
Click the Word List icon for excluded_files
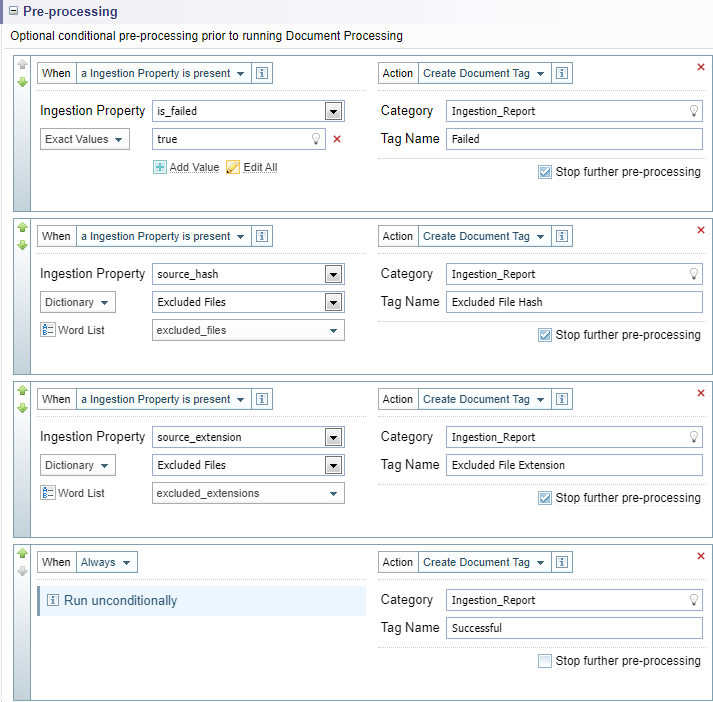click(48, 329)
